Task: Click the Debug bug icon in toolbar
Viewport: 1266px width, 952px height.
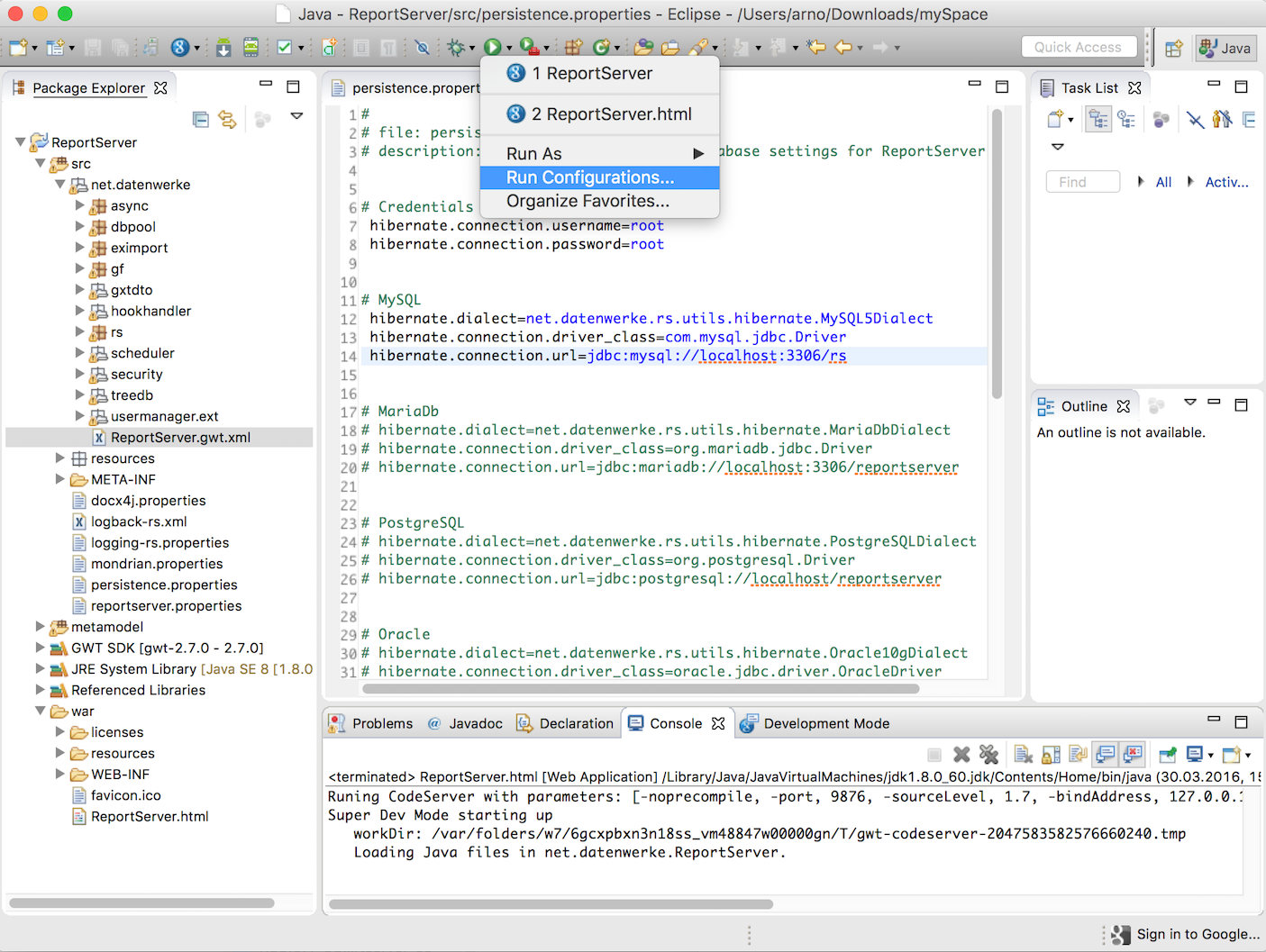Action: pyautogui.click(x=457, y=47)
